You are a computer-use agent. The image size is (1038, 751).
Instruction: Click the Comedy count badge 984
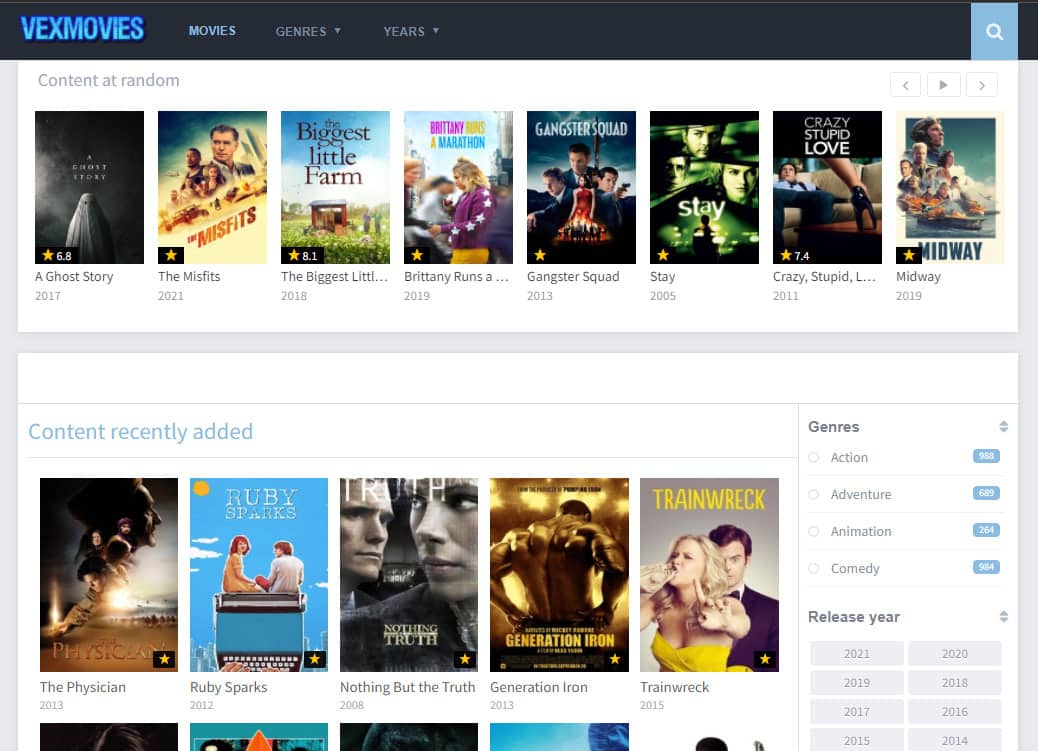coord(986,568)
